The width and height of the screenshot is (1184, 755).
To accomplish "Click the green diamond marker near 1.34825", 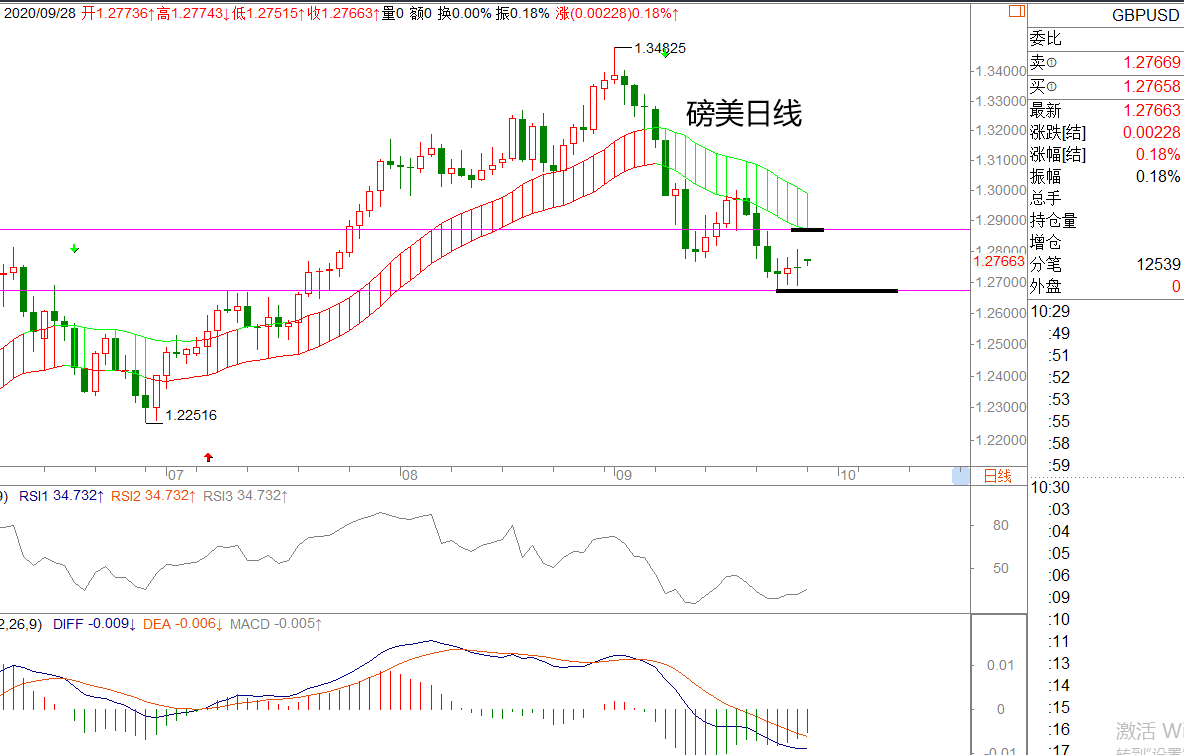I will coord(665,54).
